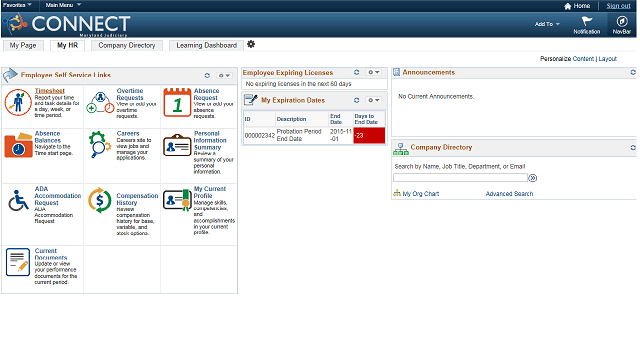Click the red -23 days cell

(369, 136)
